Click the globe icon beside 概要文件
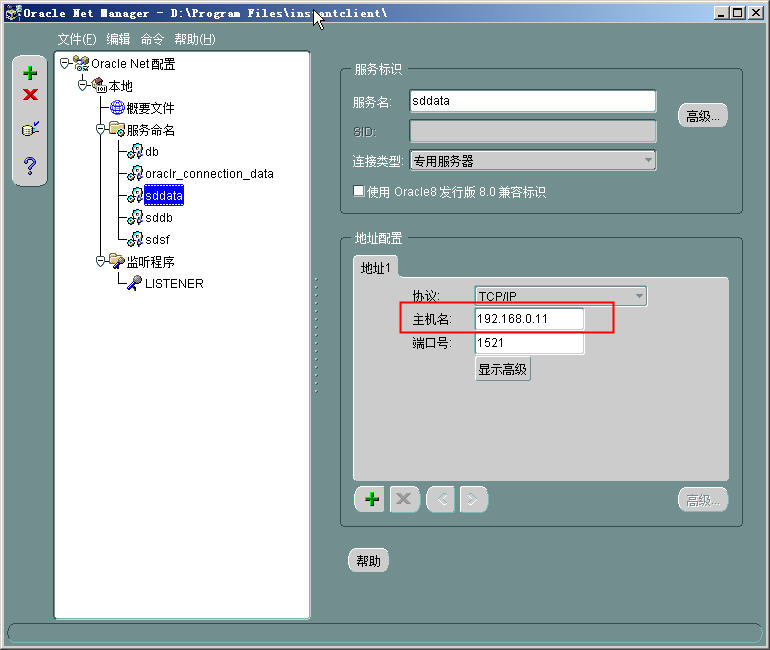 point(117,107)
